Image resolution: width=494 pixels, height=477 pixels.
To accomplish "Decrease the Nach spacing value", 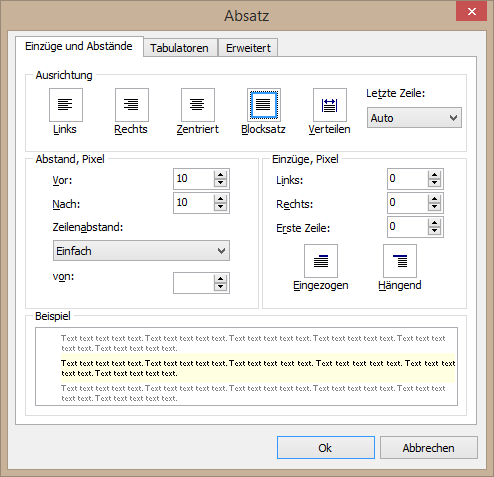I will click(220, 207).
